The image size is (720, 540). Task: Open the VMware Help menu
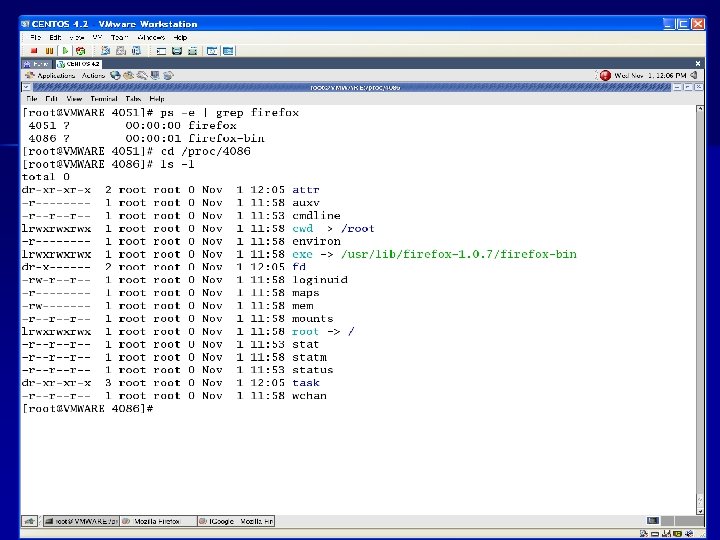[180, 37]
